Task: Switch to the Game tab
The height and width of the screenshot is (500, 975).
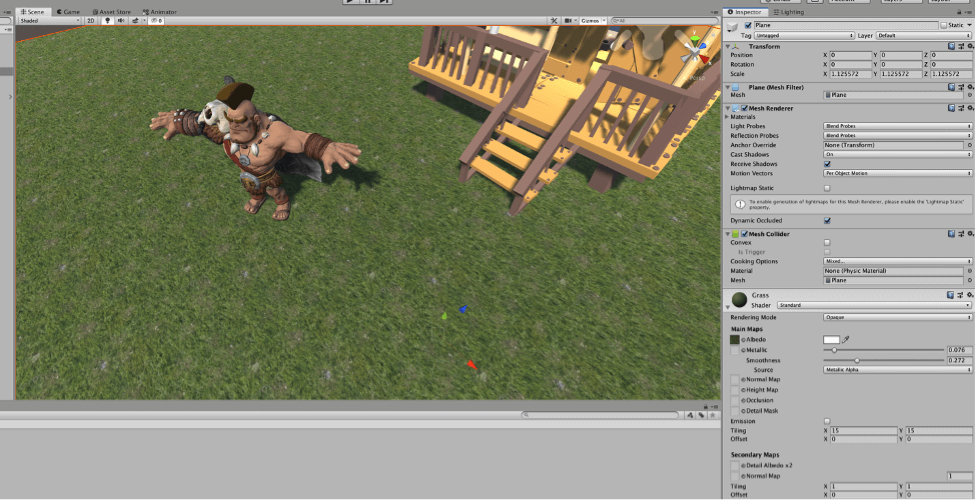Action: click(x=67, y=12)
